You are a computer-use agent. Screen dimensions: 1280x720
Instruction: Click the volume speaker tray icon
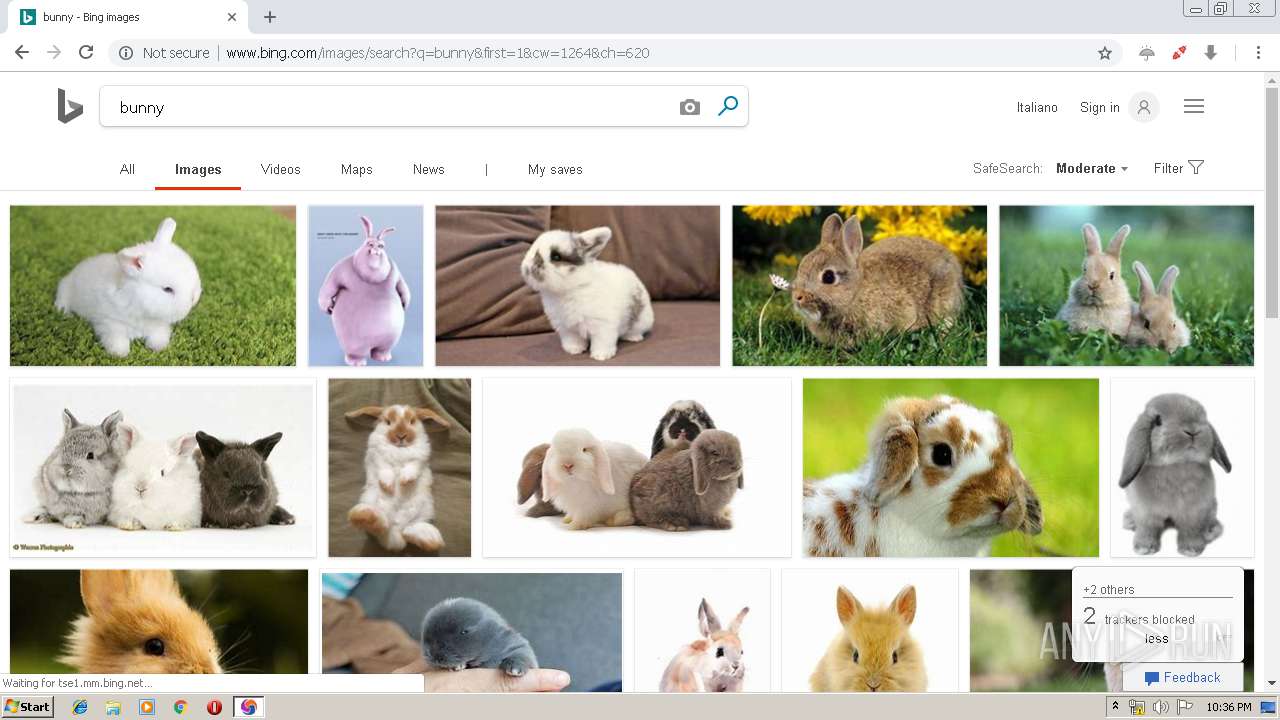tap(1160, 707)
